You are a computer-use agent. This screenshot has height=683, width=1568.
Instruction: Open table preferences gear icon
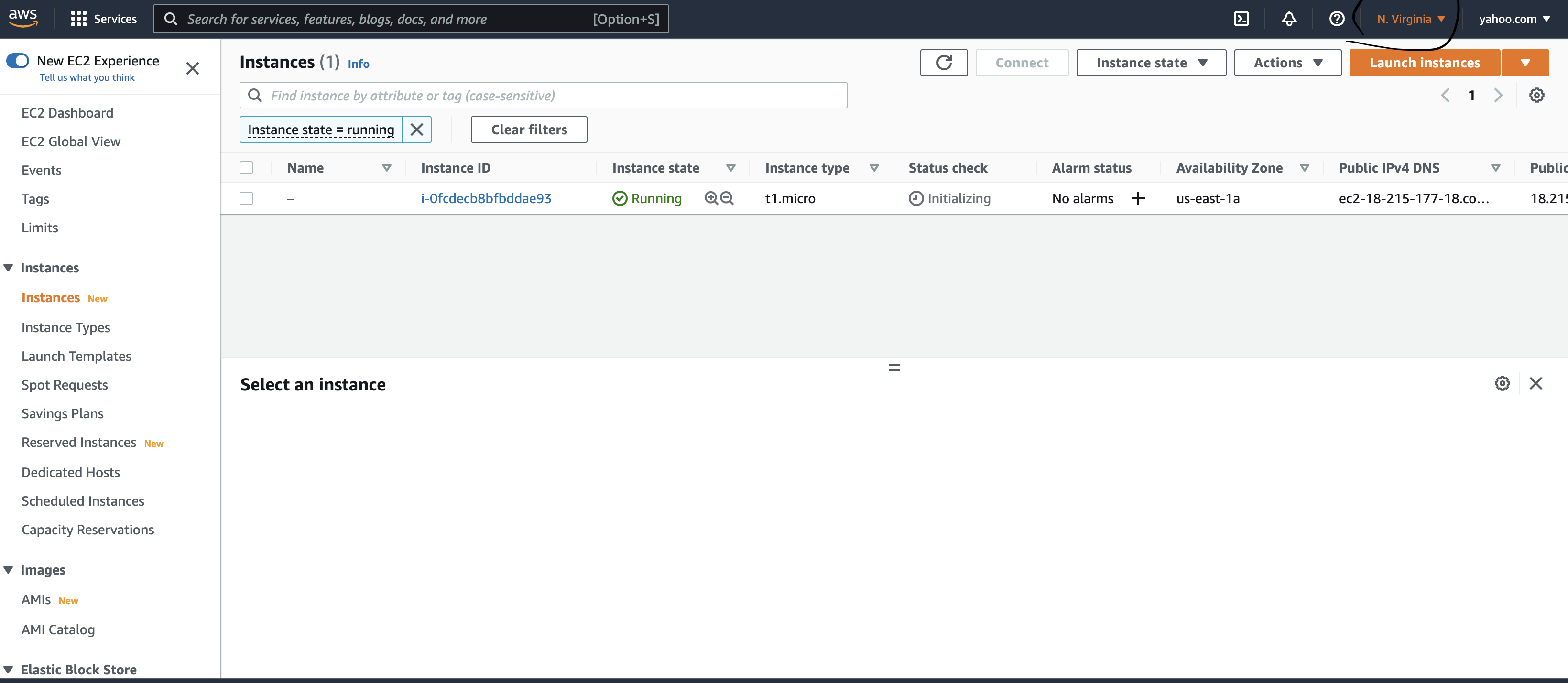[x=1536, y=95]
